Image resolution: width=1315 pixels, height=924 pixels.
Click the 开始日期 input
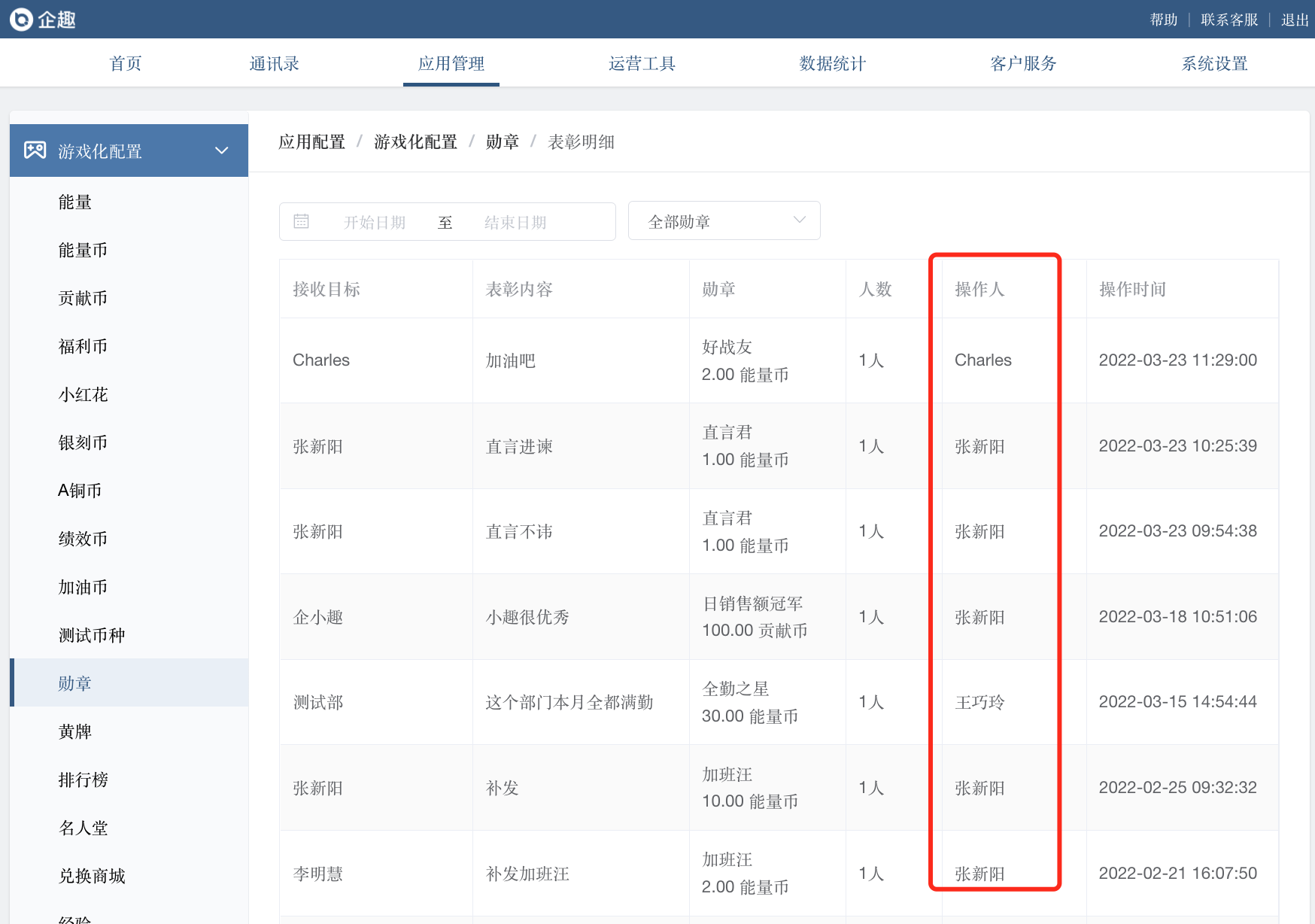375,222
